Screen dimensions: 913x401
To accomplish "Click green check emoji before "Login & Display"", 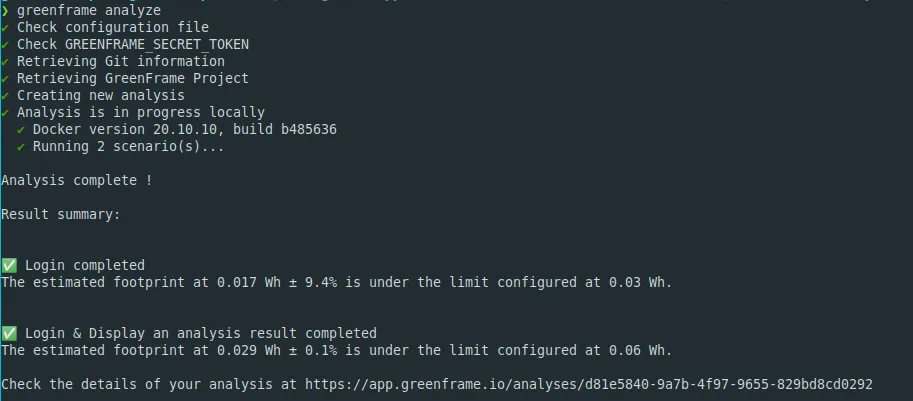I will 9,333.
